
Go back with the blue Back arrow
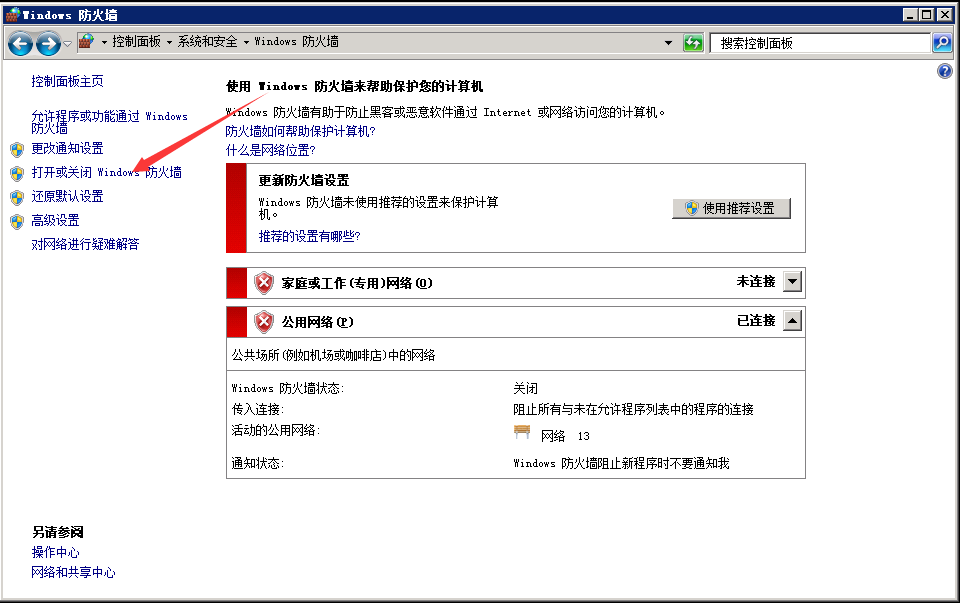click(20, 43)
